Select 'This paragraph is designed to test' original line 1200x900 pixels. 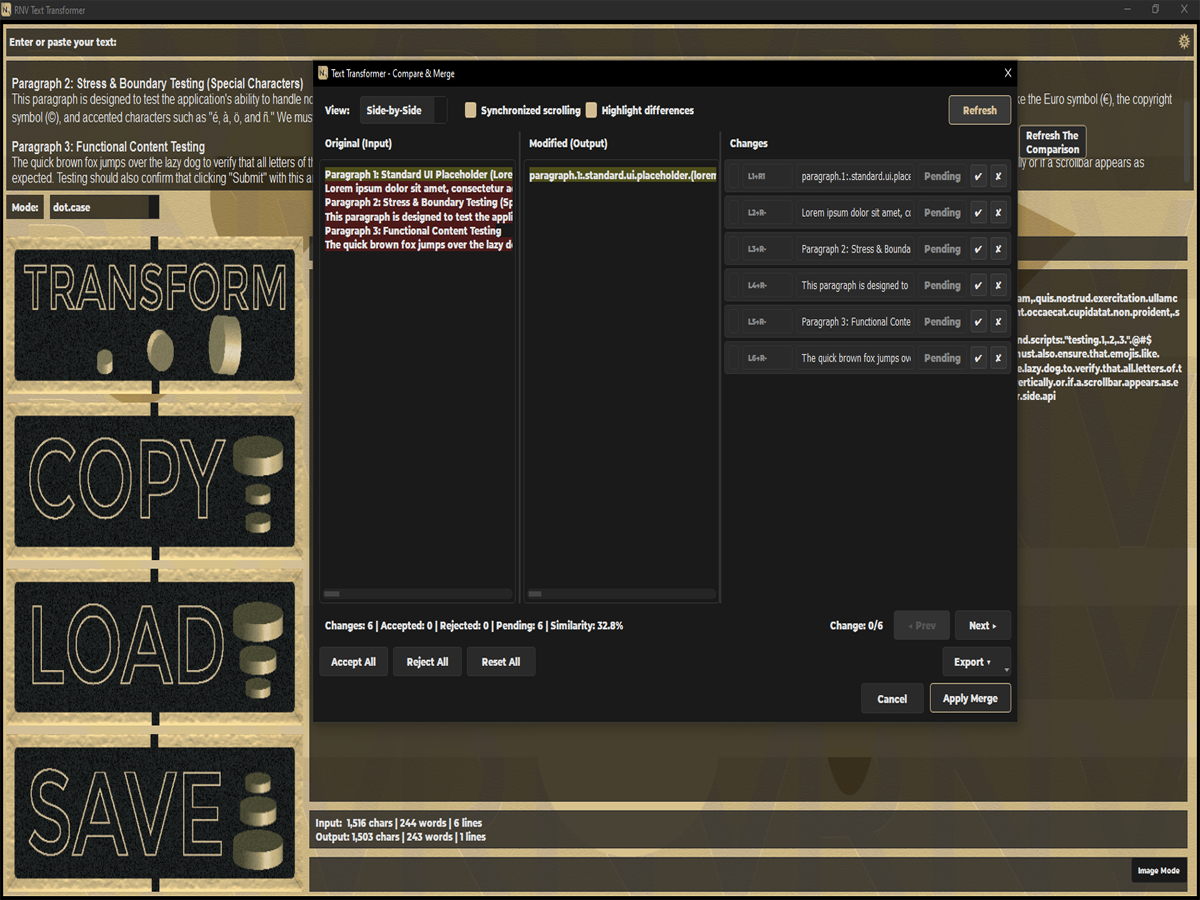pos(419,216)
